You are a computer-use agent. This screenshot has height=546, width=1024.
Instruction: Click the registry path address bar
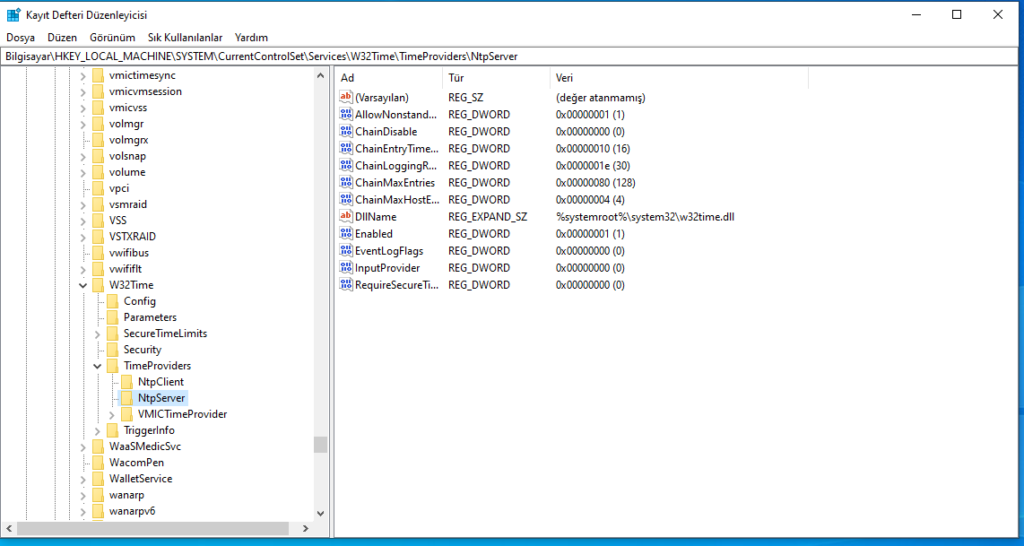tap(500, 56)
